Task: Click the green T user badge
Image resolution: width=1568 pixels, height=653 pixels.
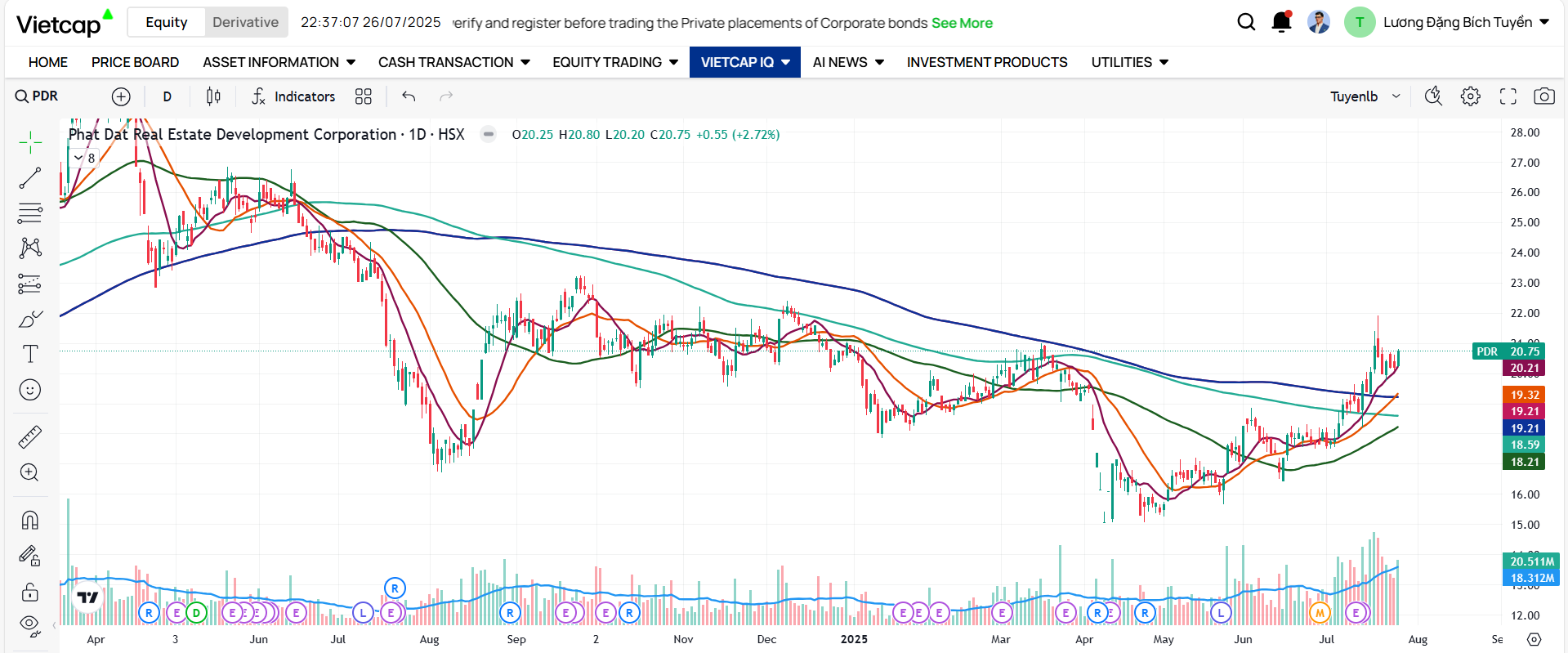Action: (x=1360, y=22)
